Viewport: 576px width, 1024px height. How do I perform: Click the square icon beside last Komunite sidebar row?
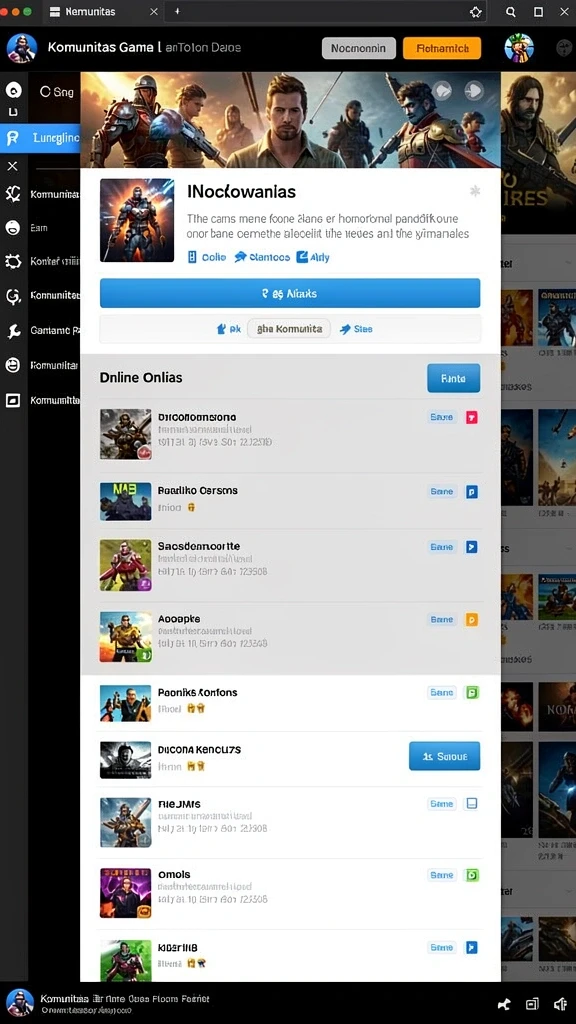click(x=13, y=400)
